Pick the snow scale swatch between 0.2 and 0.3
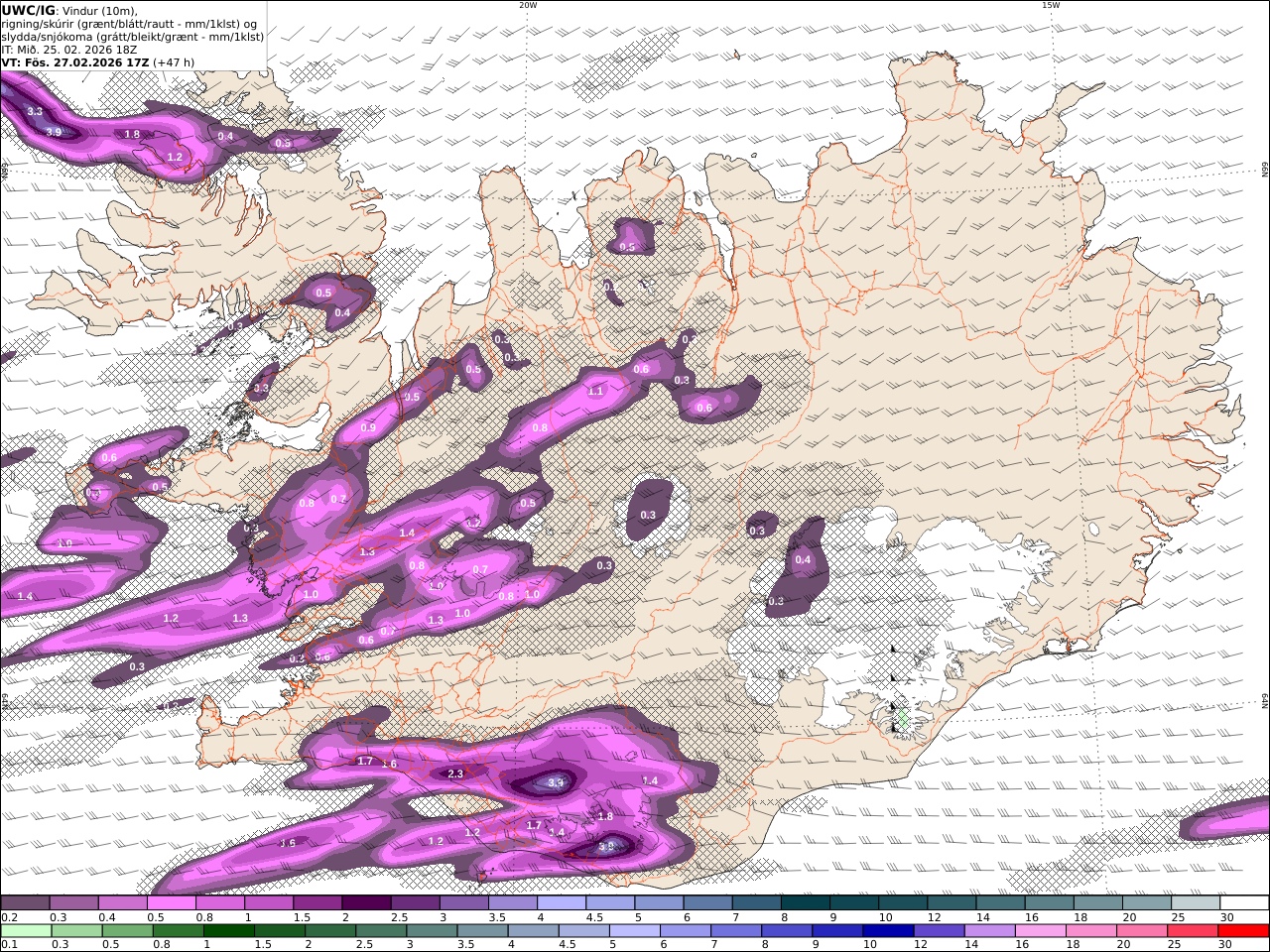Image resolution: width=1270 pixels, height=952 pixels. 25,903
